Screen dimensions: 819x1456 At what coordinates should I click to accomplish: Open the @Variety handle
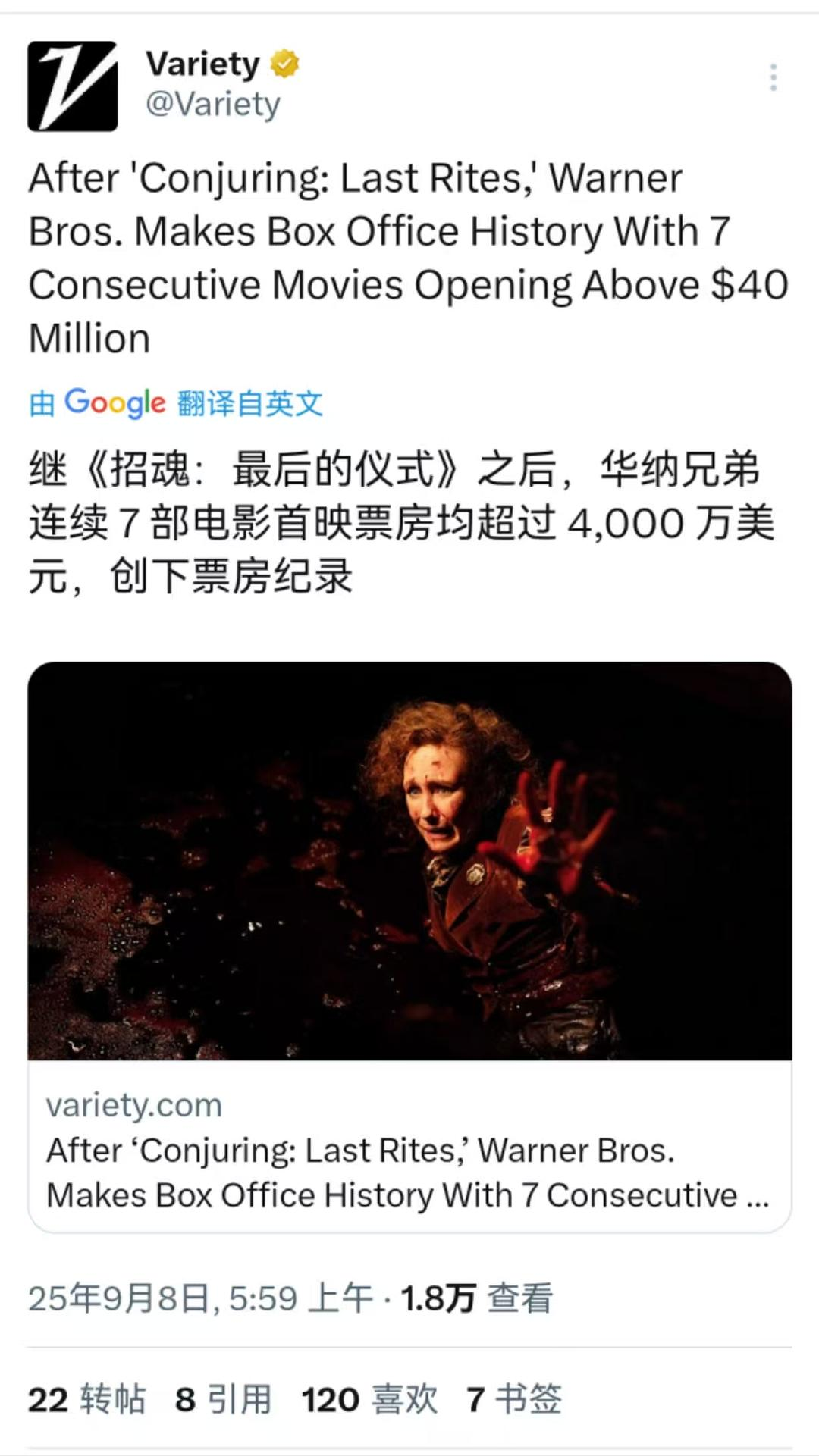pos(213,104)
